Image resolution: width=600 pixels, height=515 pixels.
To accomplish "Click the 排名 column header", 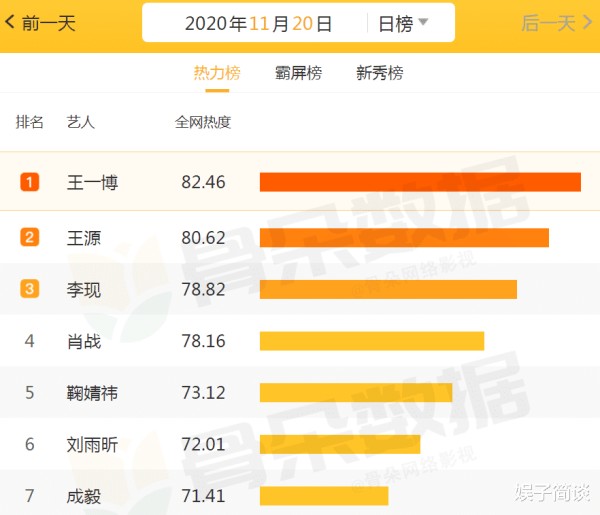I will tap(29, 122).
